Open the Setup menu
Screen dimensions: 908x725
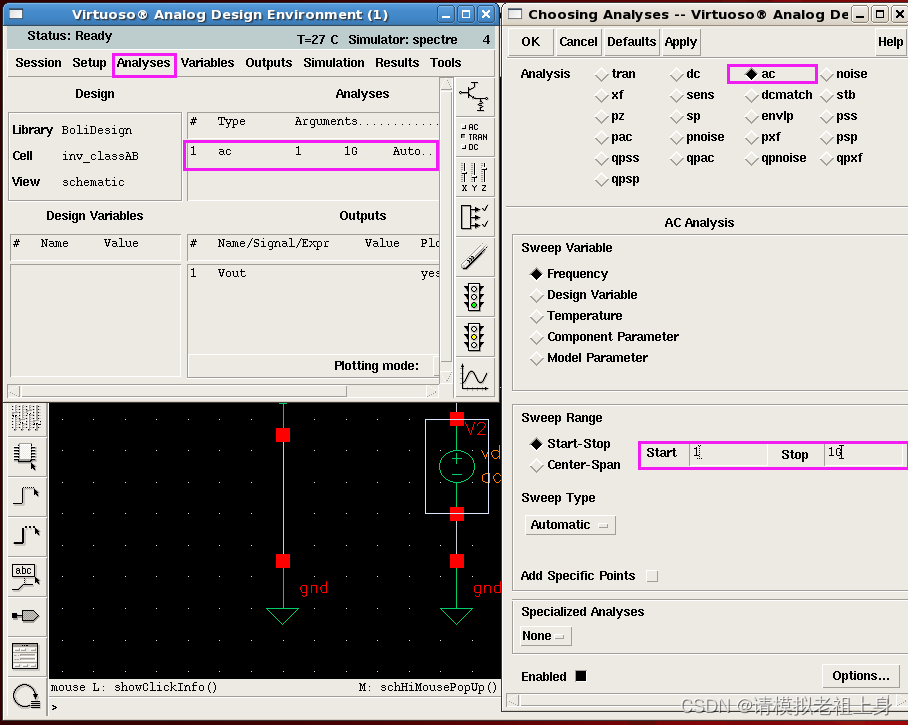point(89,63)
